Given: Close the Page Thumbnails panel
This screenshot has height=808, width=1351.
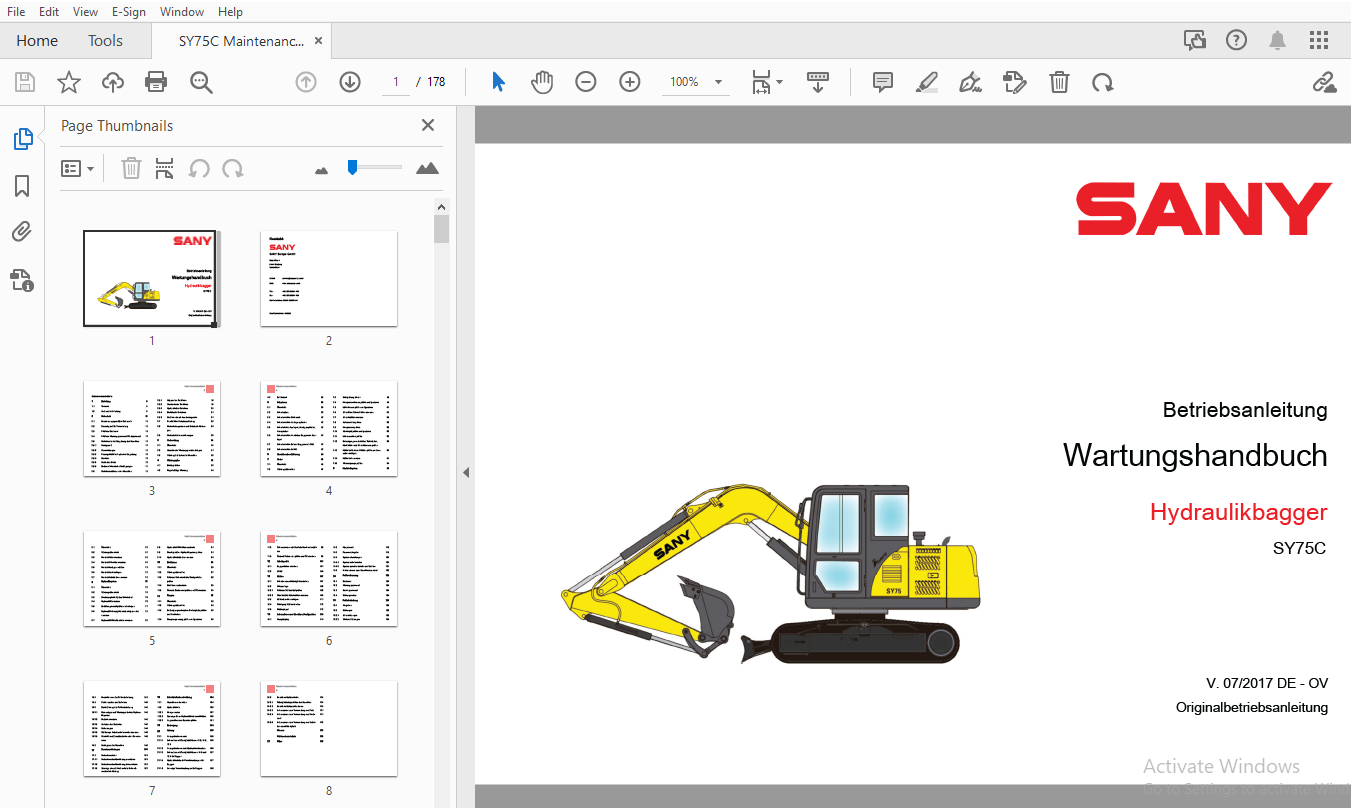Looking at the screenshot, I should (x=428, y=125).
